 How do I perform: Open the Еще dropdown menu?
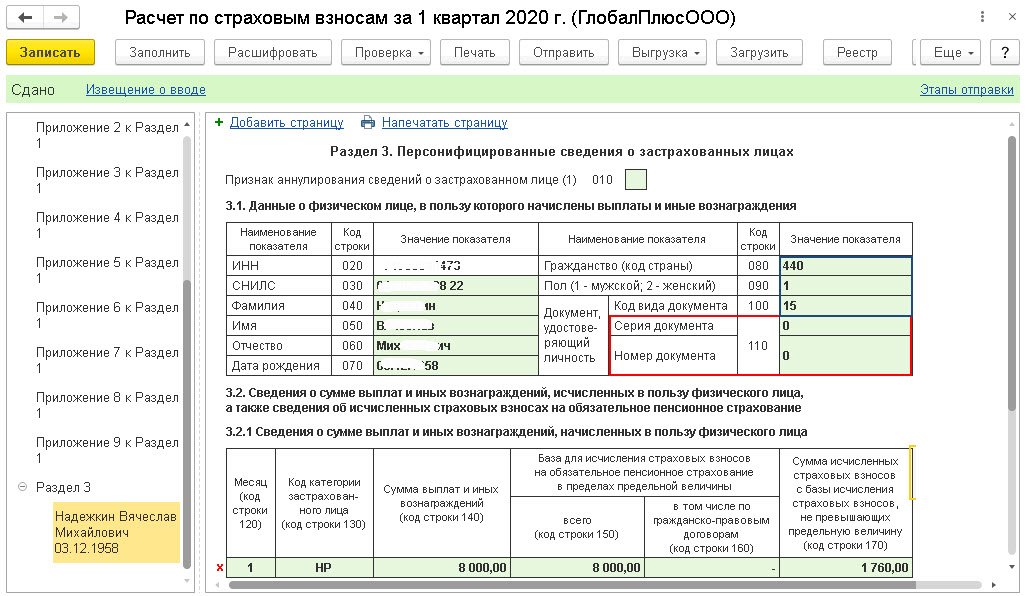(x=950, y=52)
